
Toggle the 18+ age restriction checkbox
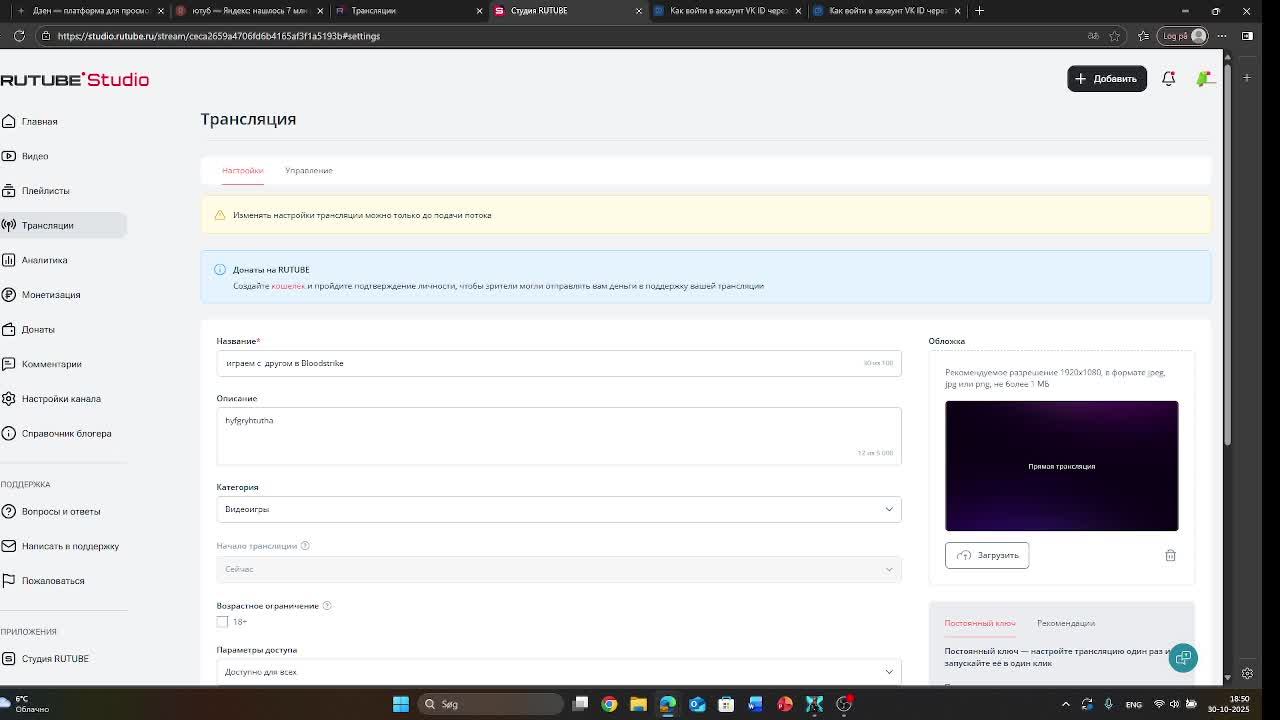222,622
